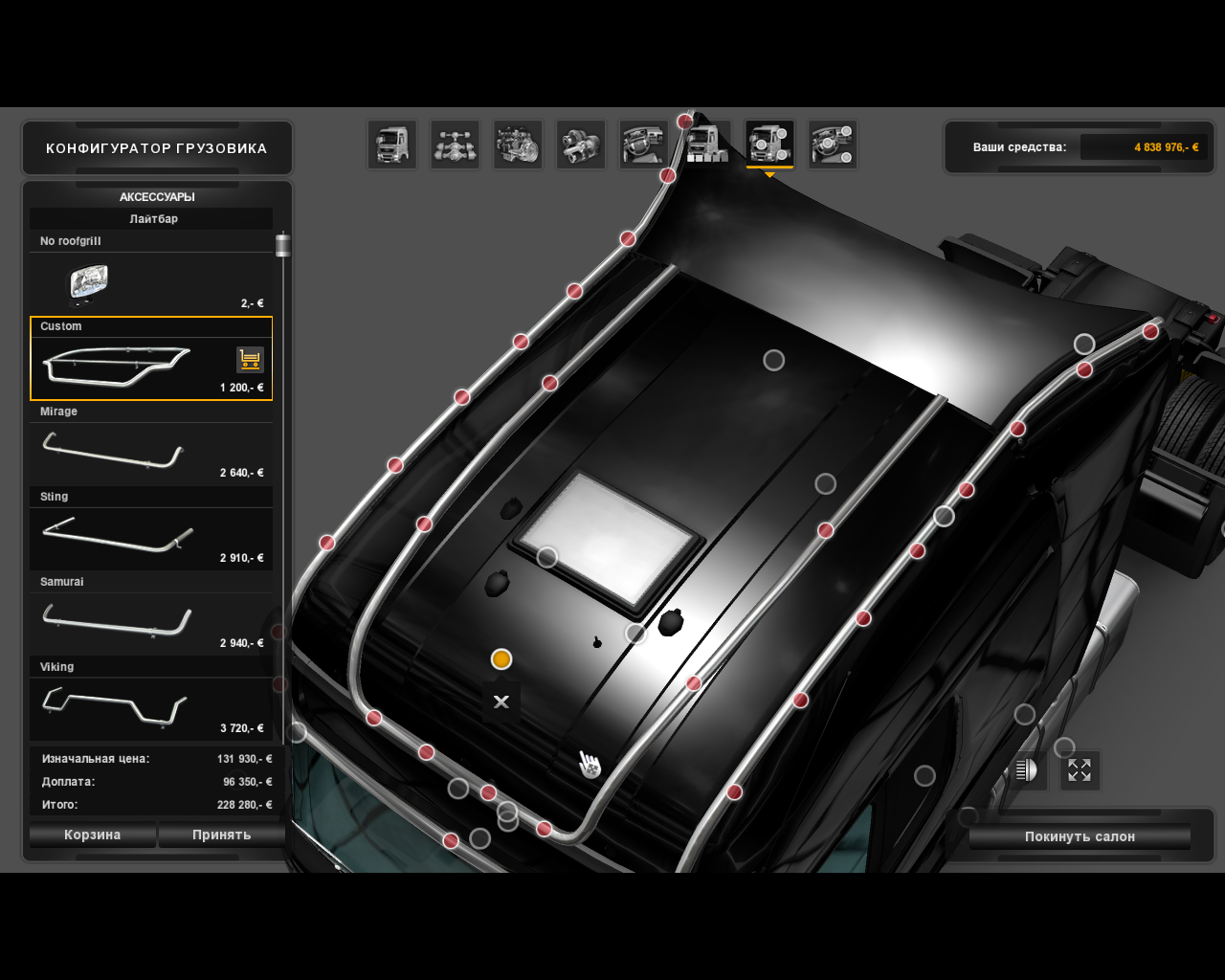Click the Покинуть салон button
1225x980 pixels.
[1080, 836]
